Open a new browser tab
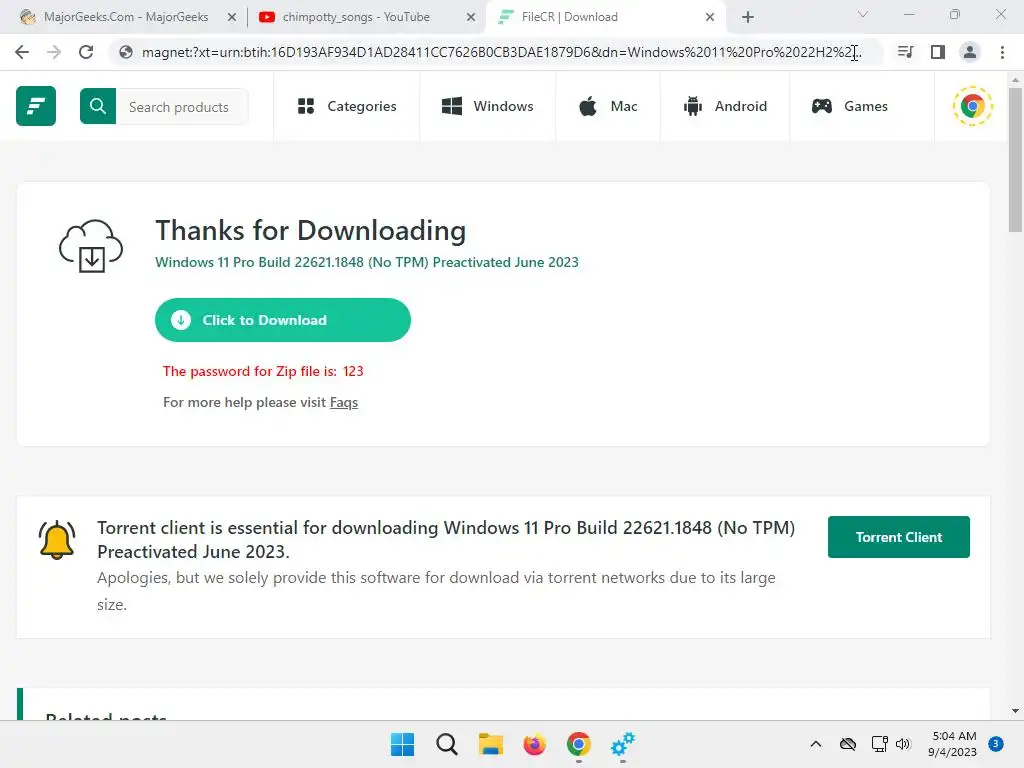Image resolution: width=1024 pixels, height=768 pixels. point(748,18)
